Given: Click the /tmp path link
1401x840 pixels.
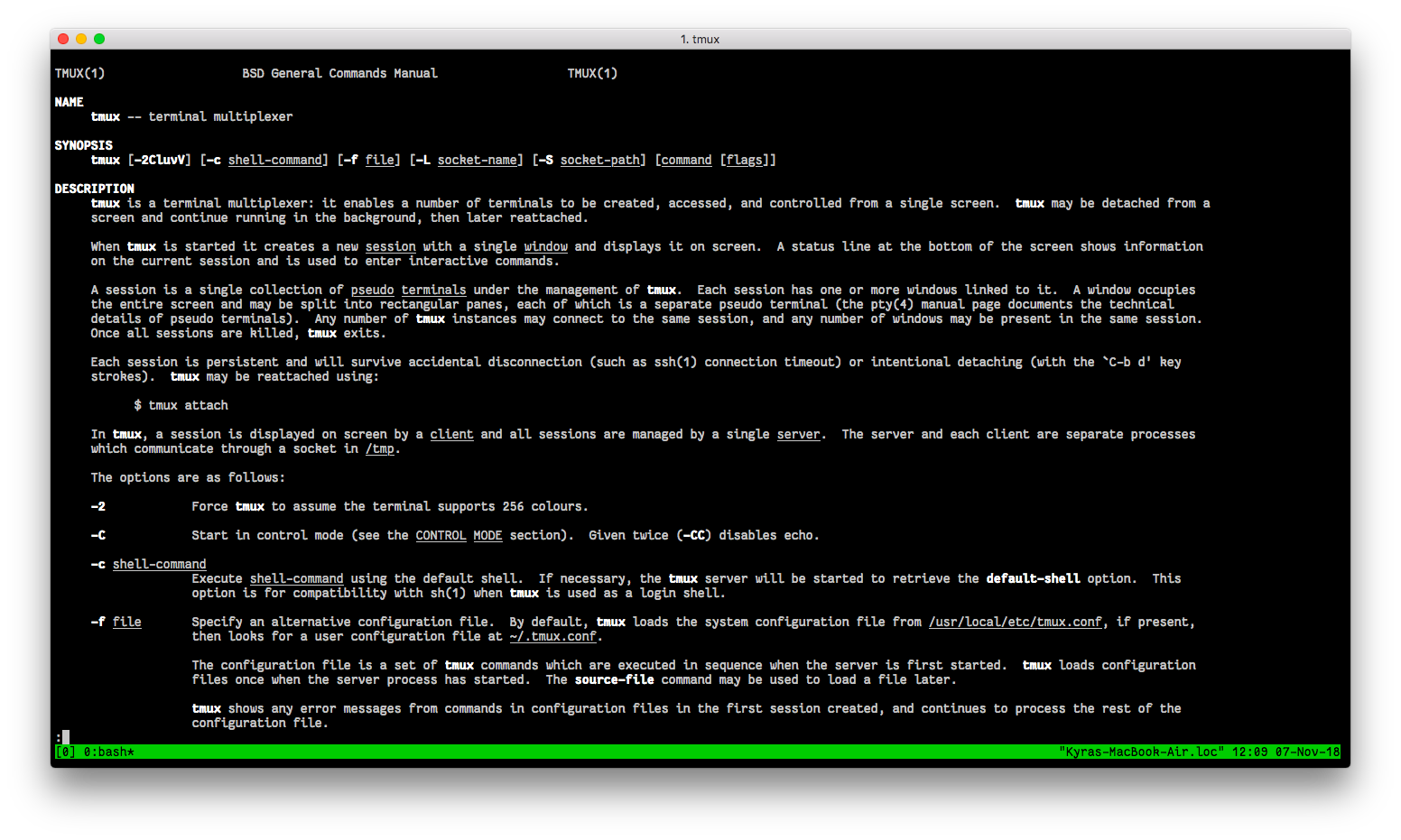Looking at the screenshot, I should [x=380, y=448].
